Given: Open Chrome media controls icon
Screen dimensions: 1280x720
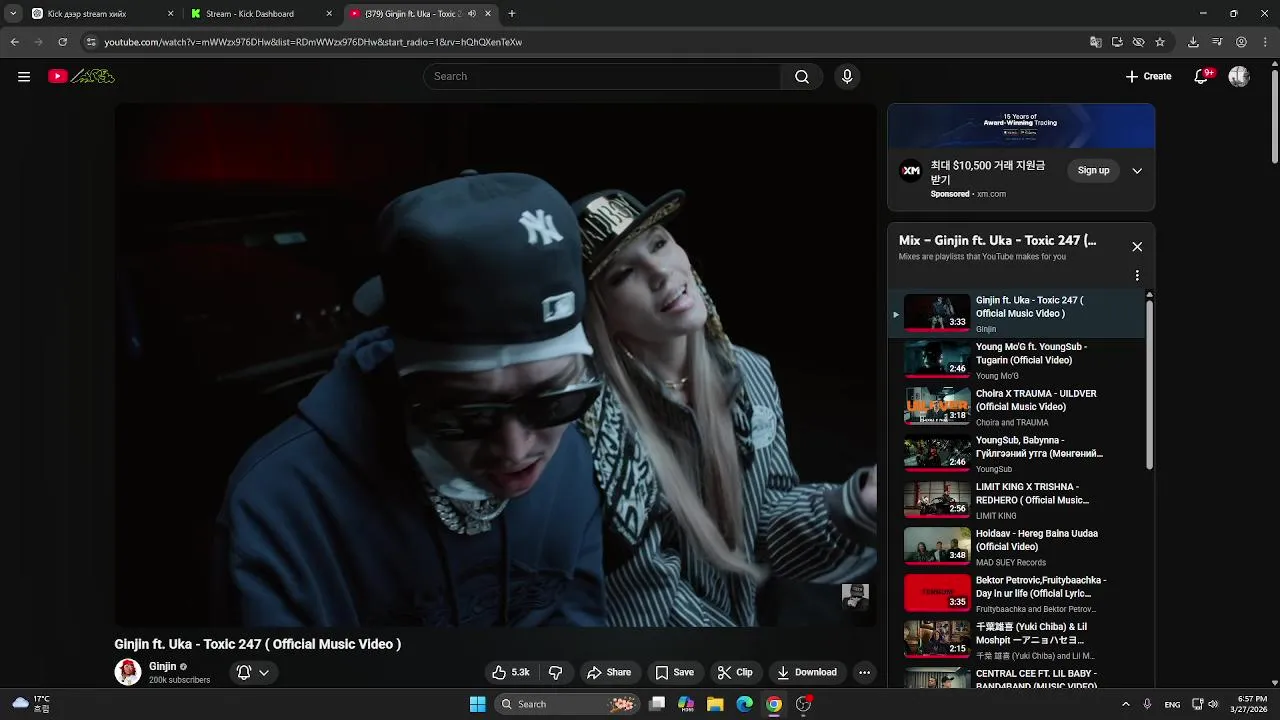Looking at the screenshot, I should (x=1217, y=42).
